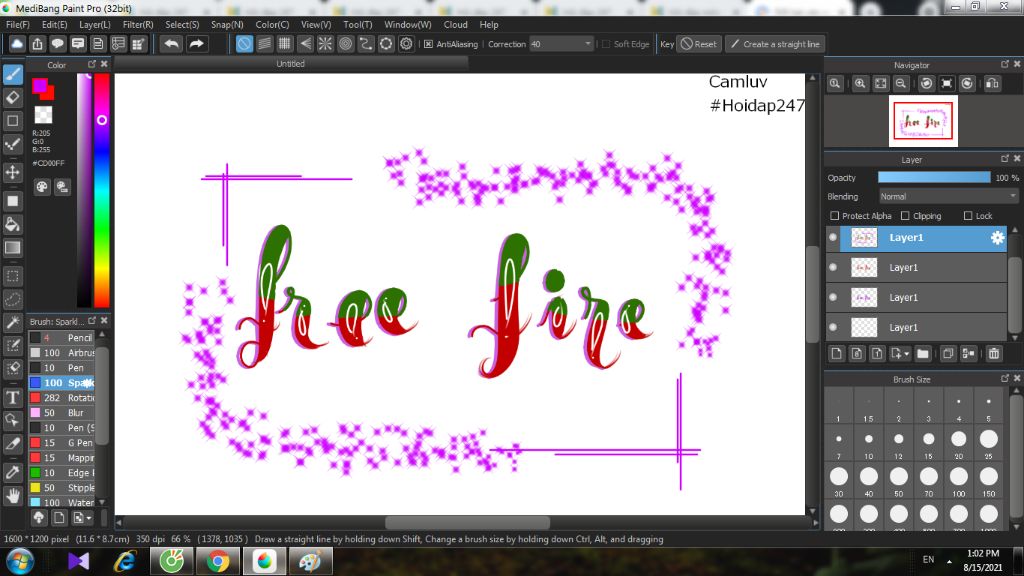Choose brush size 50 preset
The width and height of the screenshot is (1024, 576).
tap(899, 481)
